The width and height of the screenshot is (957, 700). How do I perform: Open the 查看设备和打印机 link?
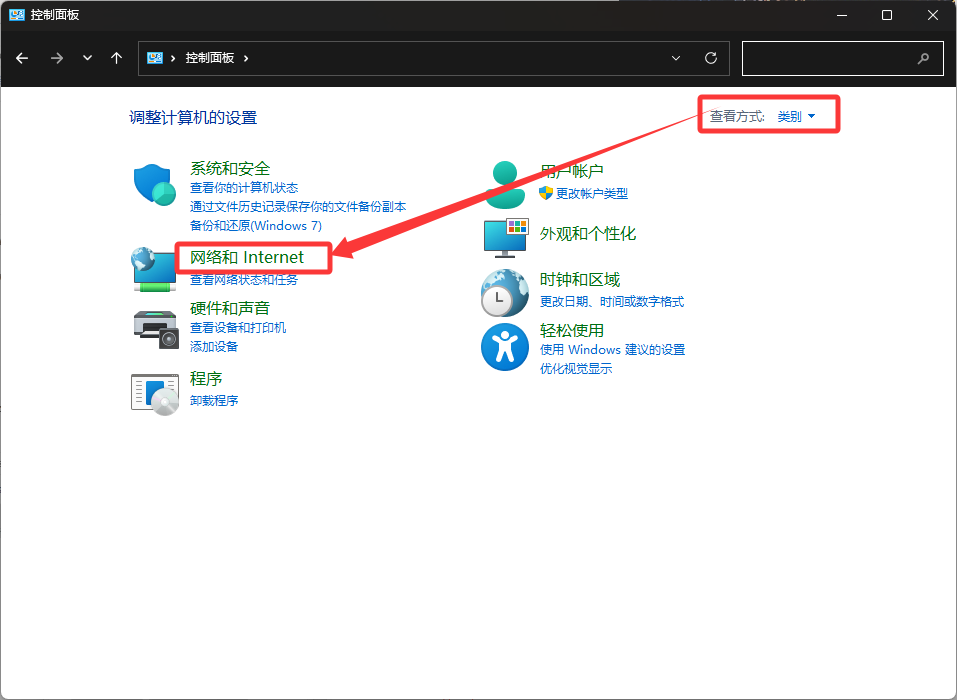coord(238,328)
